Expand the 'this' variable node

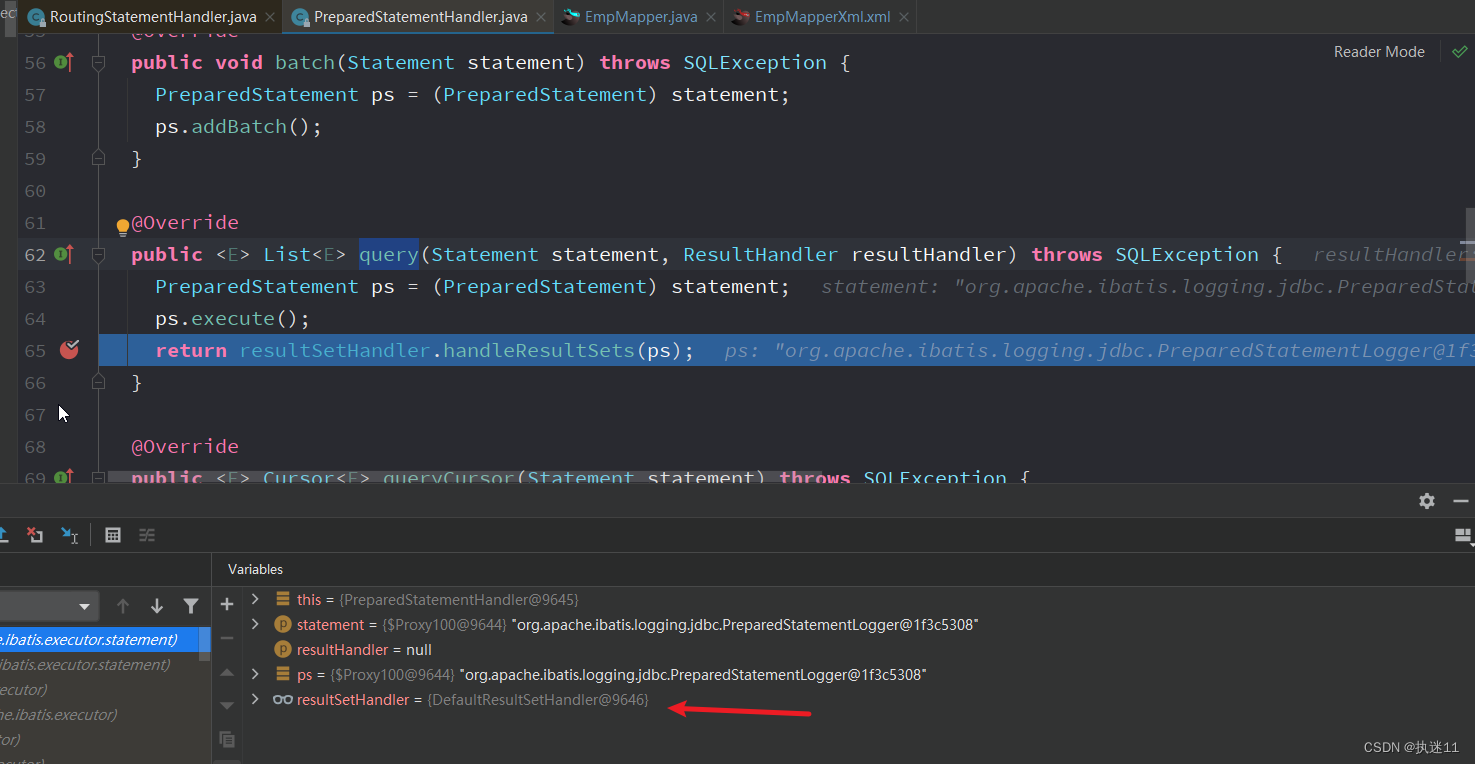coord(255,600)
